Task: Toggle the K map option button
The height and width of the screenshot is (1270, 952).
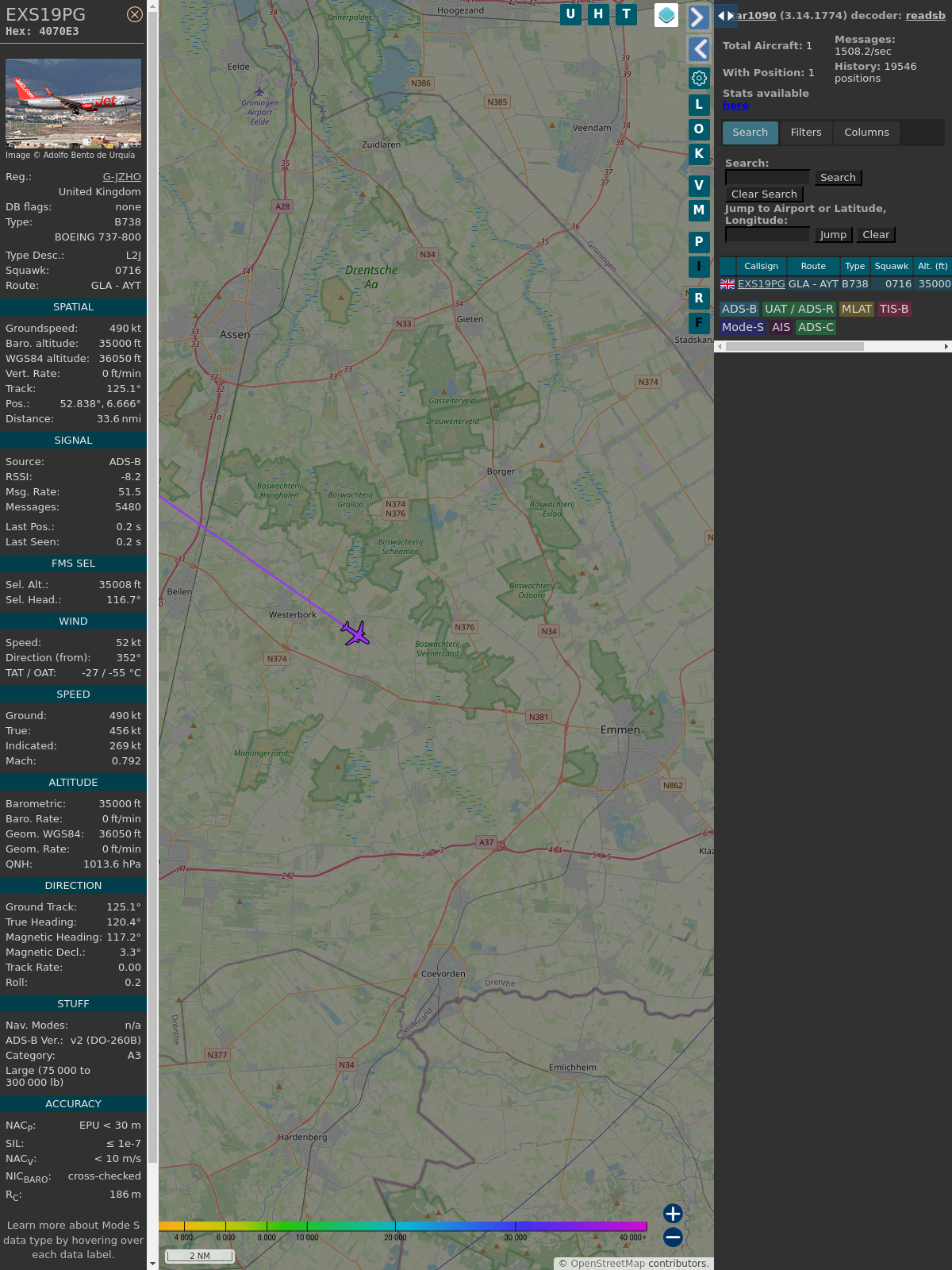Action: 699,154
